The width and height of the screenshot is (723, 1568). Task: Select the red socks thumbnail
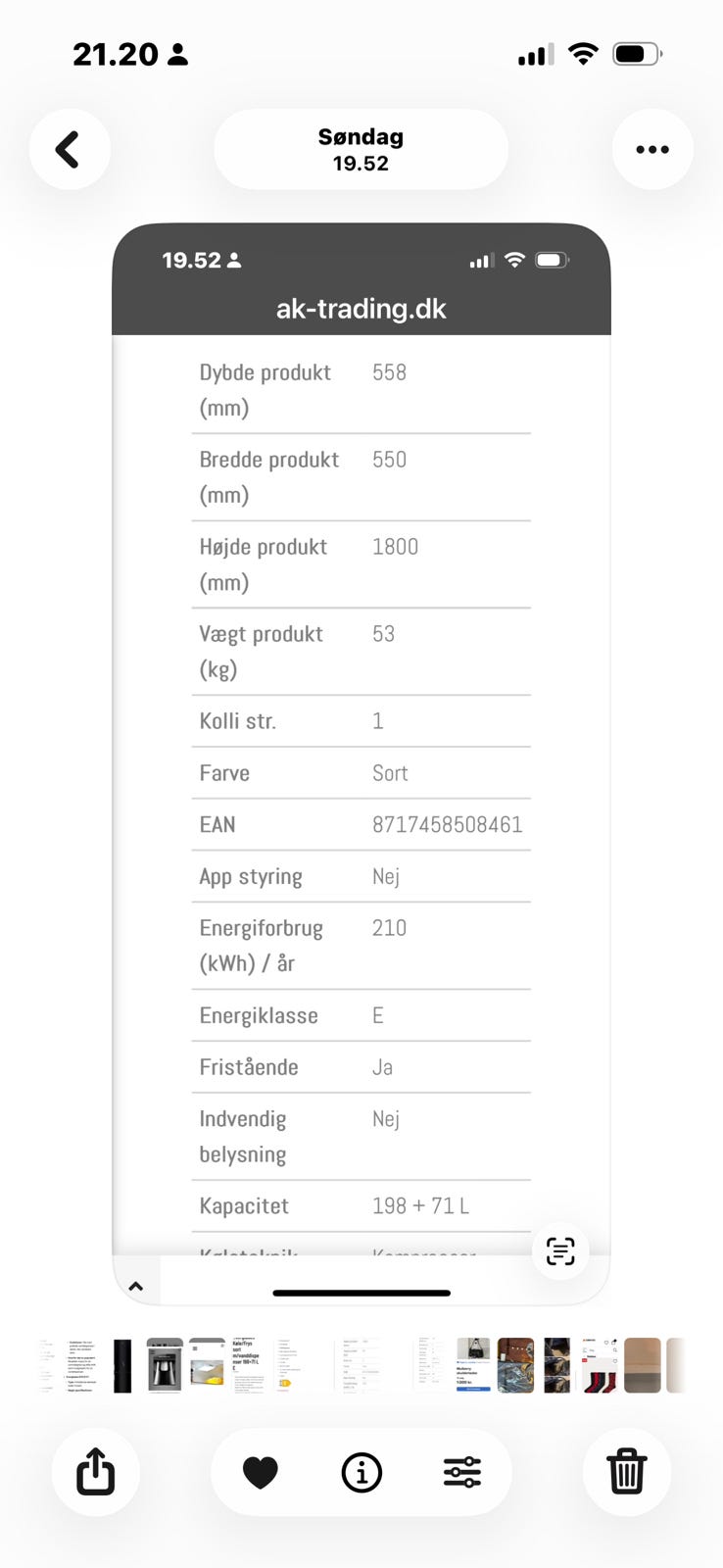(x=599, y=1365)
